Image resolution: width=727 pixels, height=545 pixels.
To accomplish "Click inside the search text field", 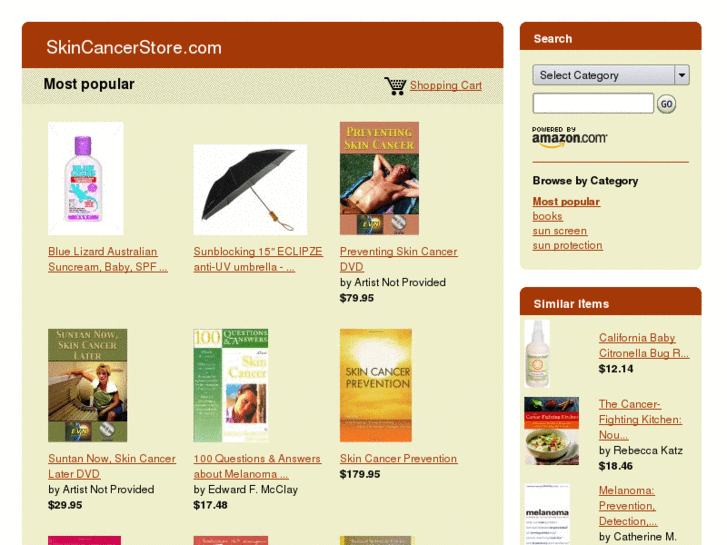I will (593, 103).
